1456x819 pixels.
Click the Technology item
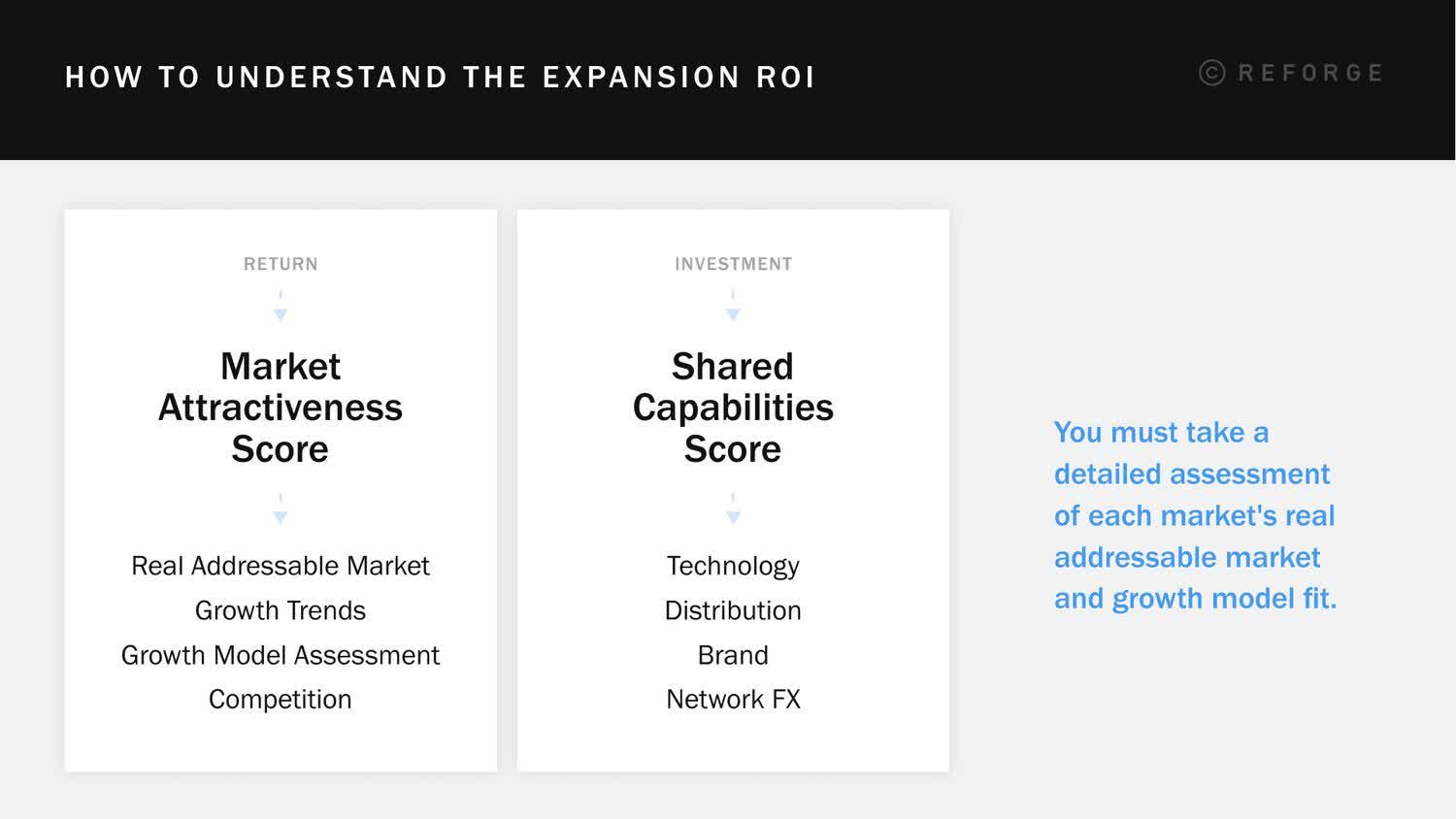(733, 566)
